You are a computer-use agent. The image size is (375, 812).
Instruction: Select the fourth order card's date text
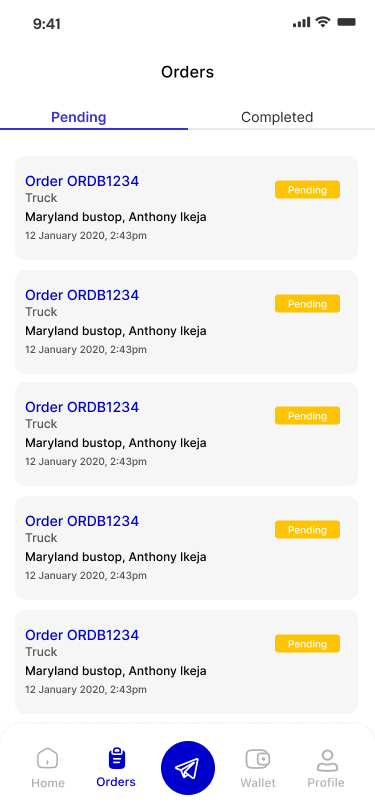point(86,575)
